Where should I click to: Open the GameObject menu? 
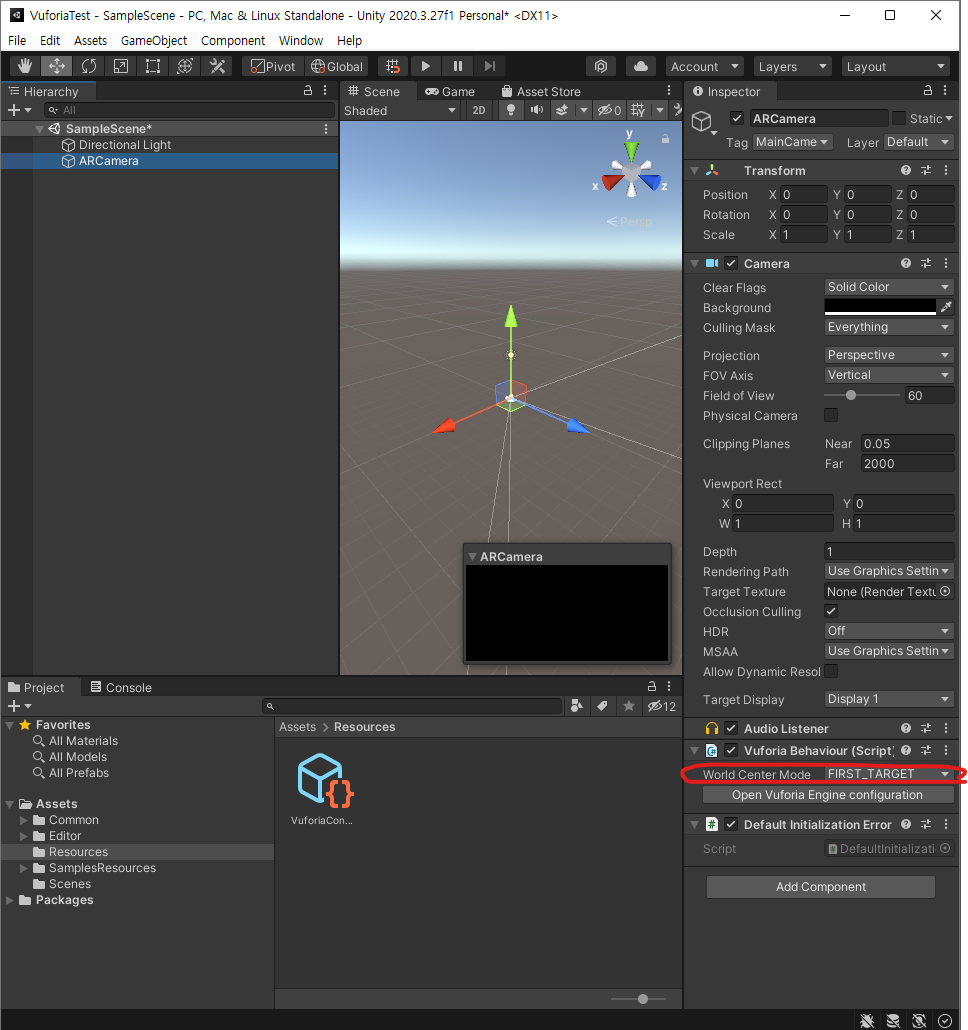pyautogui.click(x=154, y=41)
